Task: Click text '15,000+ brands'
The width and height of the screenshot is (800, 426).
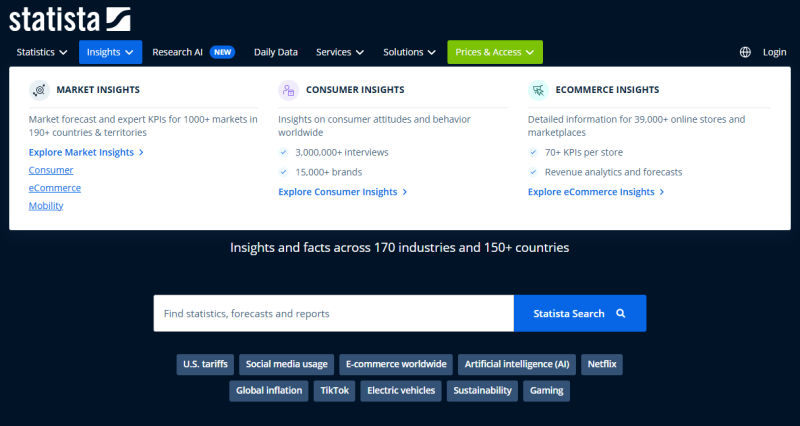Action: point(329,172)
